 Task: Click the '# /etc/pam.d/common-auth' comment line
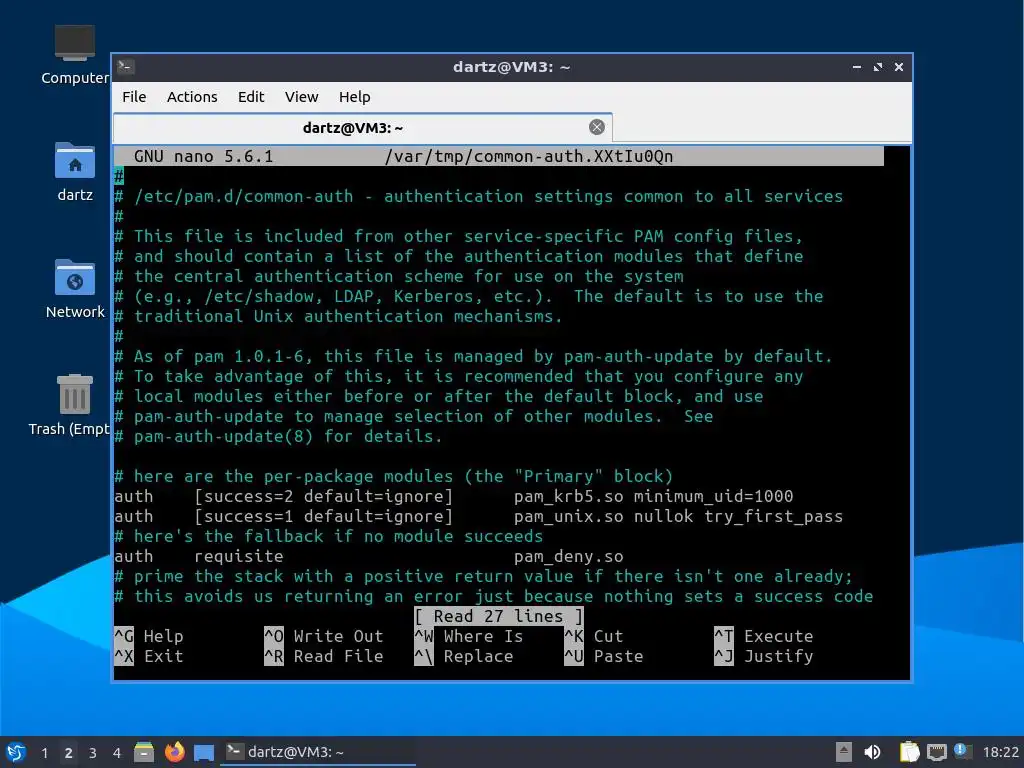point(479,197)
